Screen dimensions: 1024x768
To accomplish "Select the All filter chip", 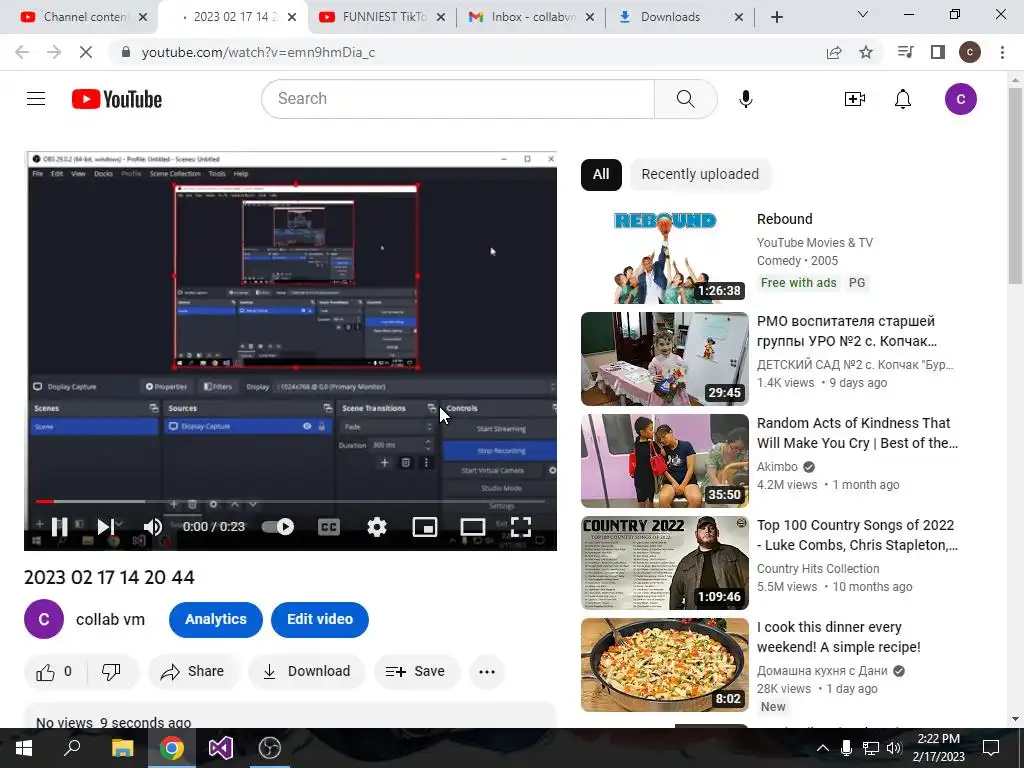I will pyautogui.click(x=601, y=174).
